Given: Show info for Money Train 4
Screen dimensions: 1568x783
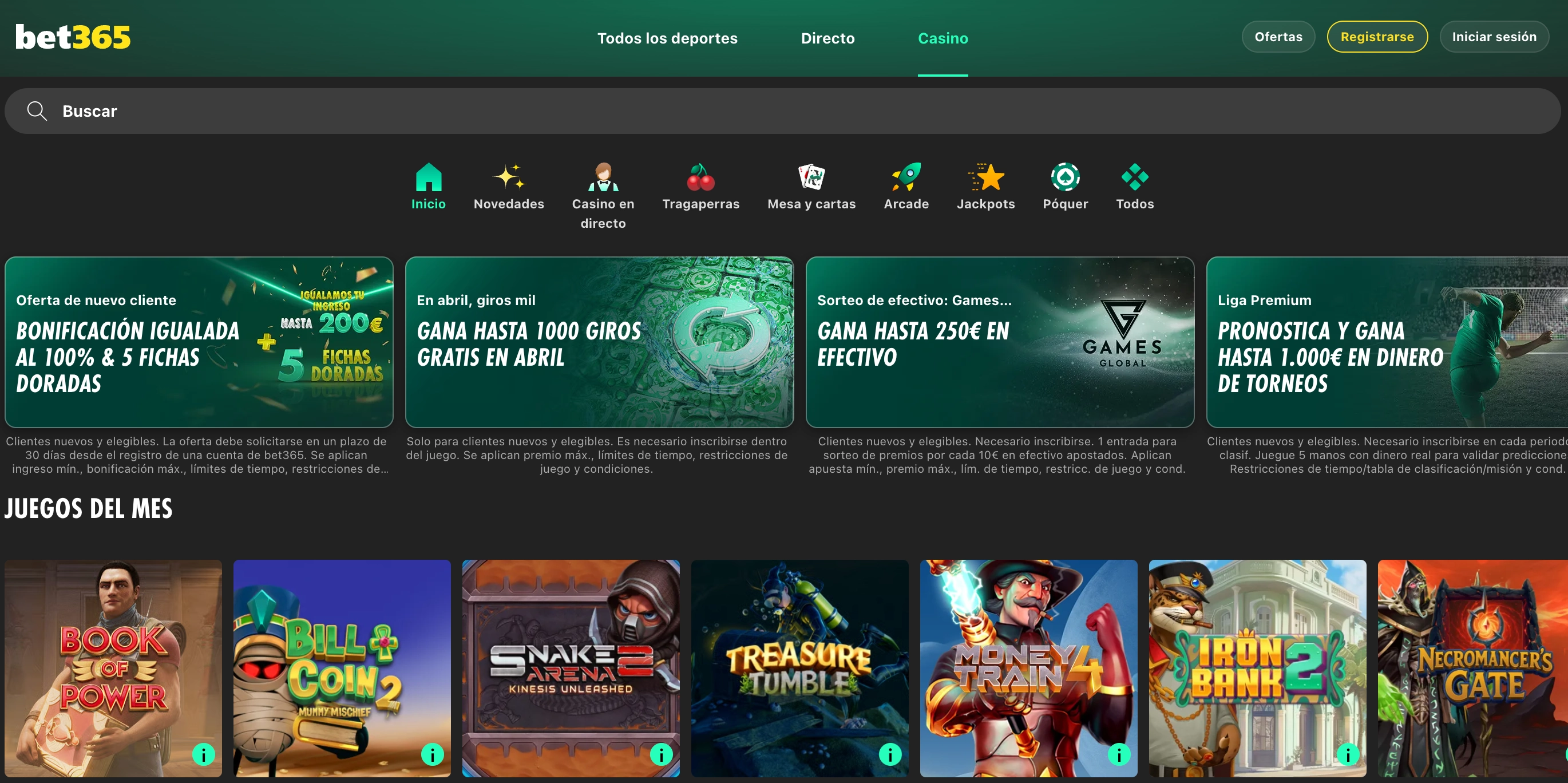Looking at the screenshot, I should pyautogui.click(x=1119, y=754).
